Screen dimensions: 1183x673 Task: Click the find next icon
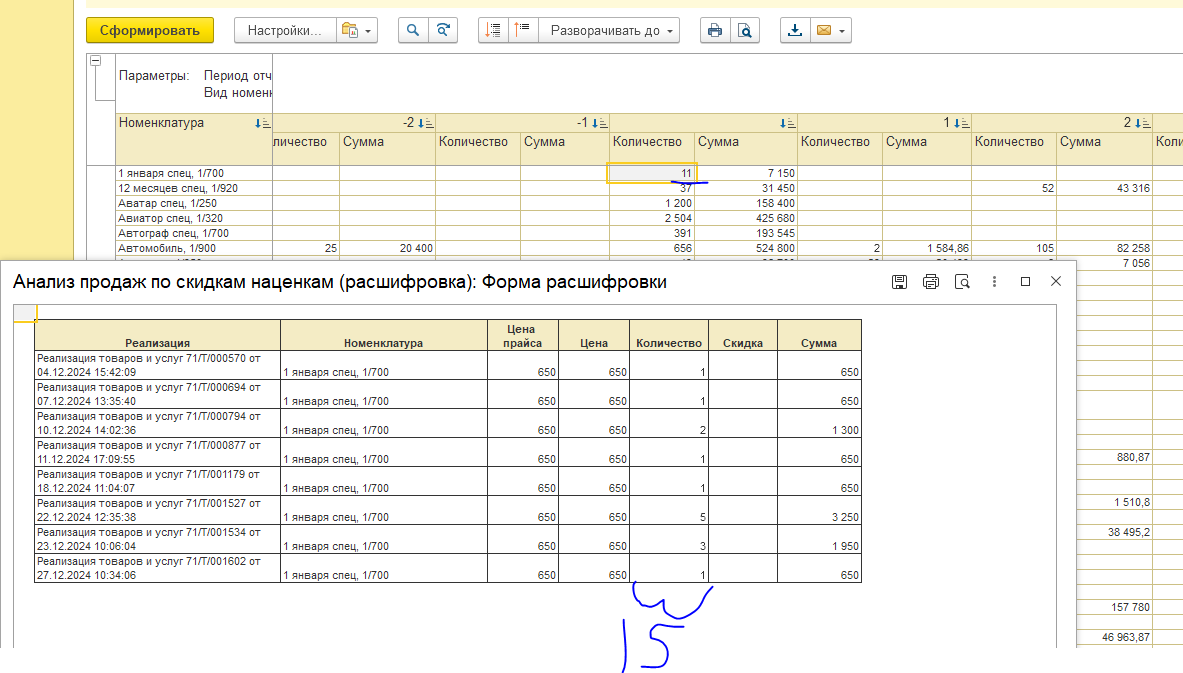coord(442,30)
